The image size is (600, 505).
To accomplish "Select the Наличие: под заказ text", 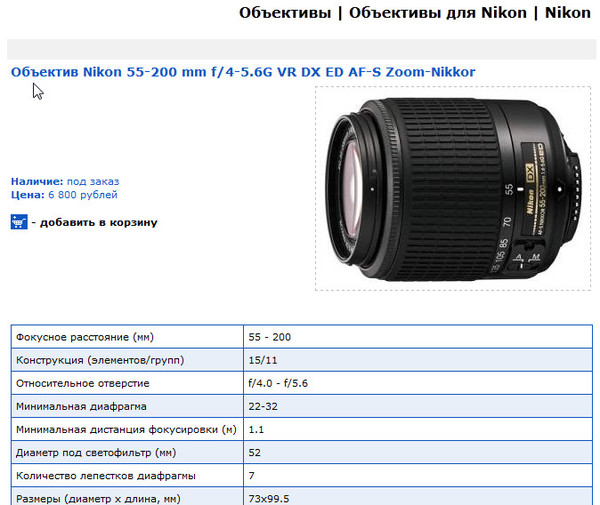I will point(65,181).
